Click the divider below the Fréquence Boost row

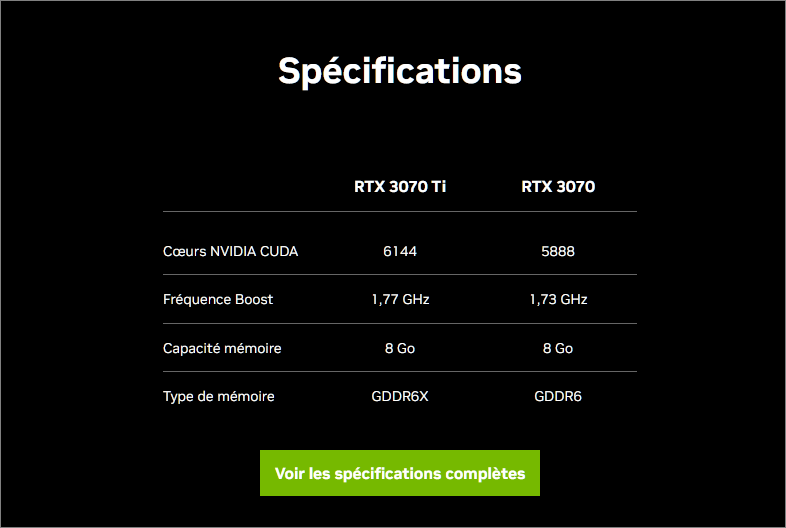pyautogui.click(x=399, y=323)
